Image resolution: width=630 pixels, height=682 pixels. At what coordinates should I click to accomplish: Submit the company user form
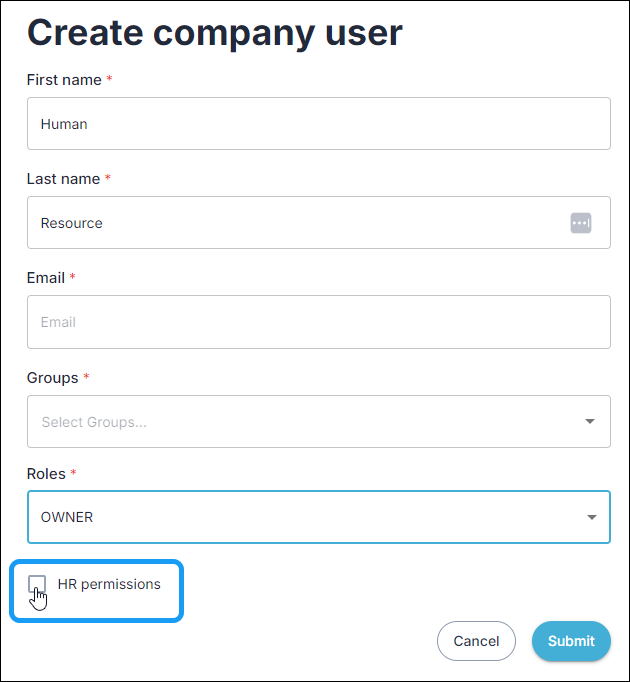click(571, 641)
